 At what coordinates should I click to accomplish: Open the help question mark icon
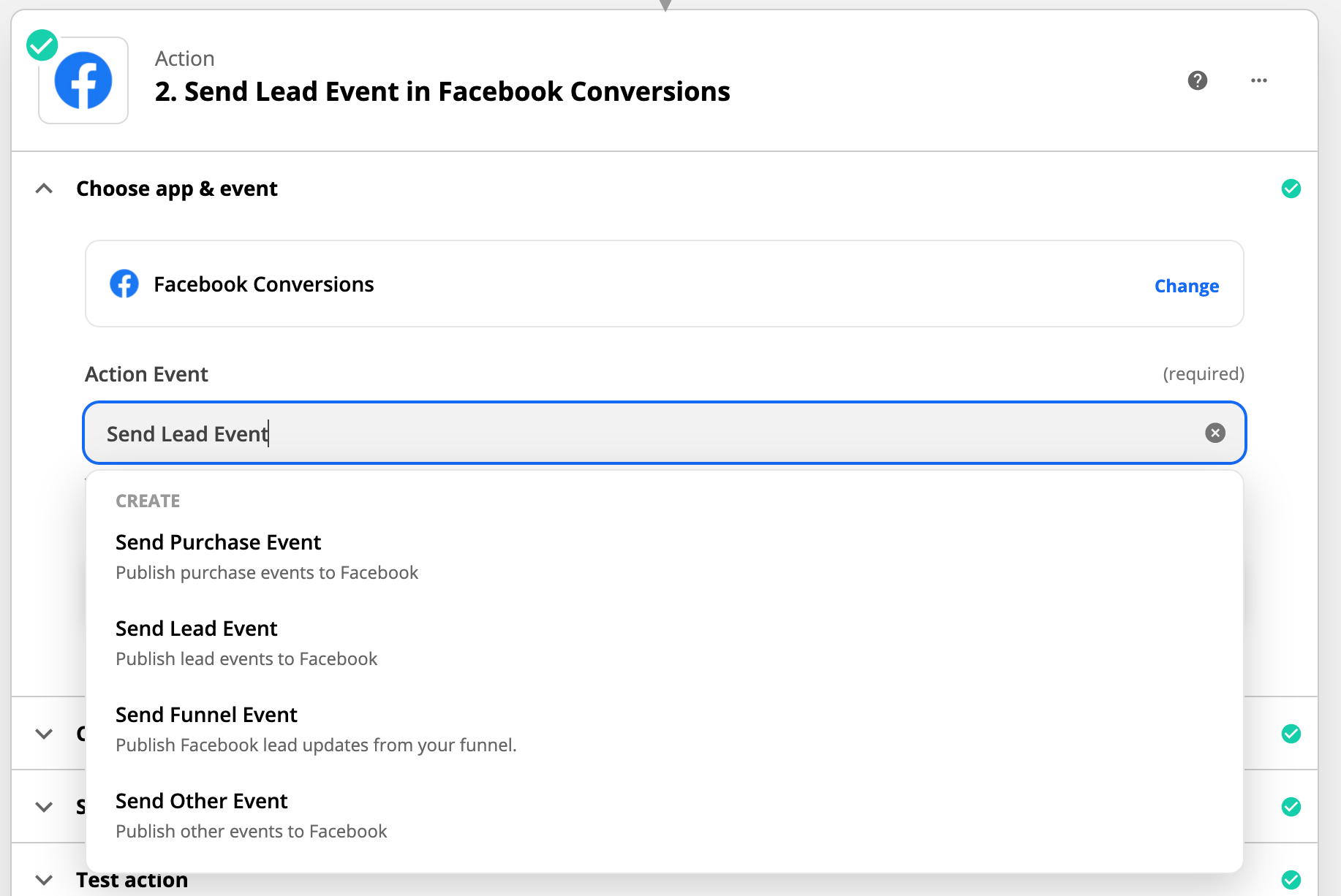coord(1197,80)
